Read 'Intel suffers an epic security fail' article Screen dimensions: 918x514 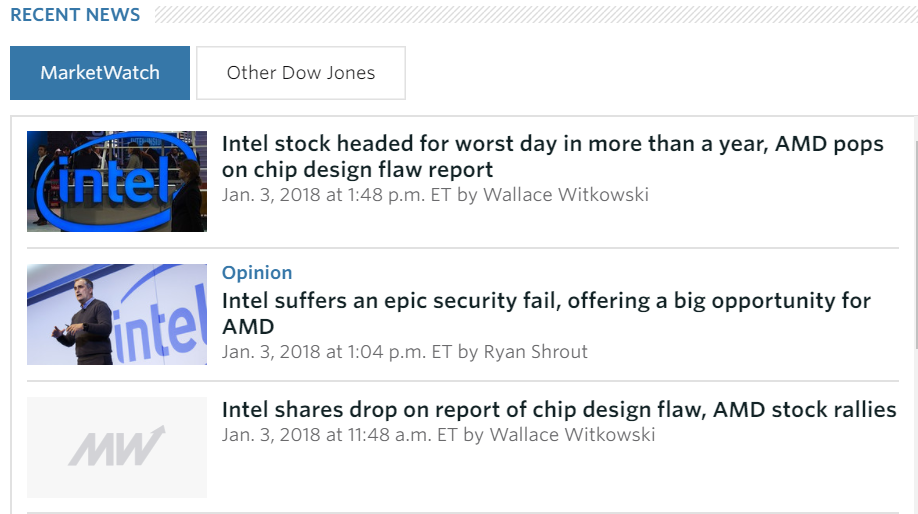tap(546, 301)
